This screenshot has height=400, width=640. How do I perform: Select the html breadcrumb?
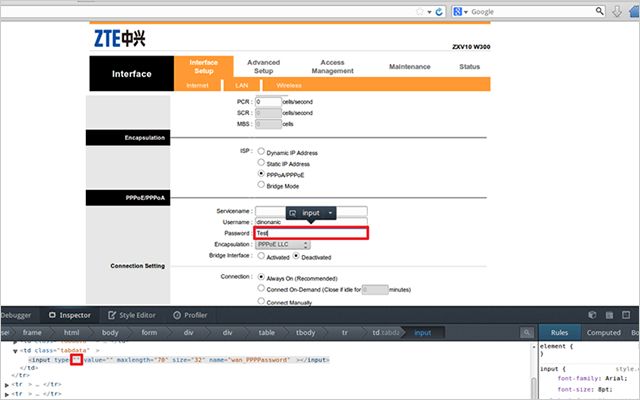point(72,333)
